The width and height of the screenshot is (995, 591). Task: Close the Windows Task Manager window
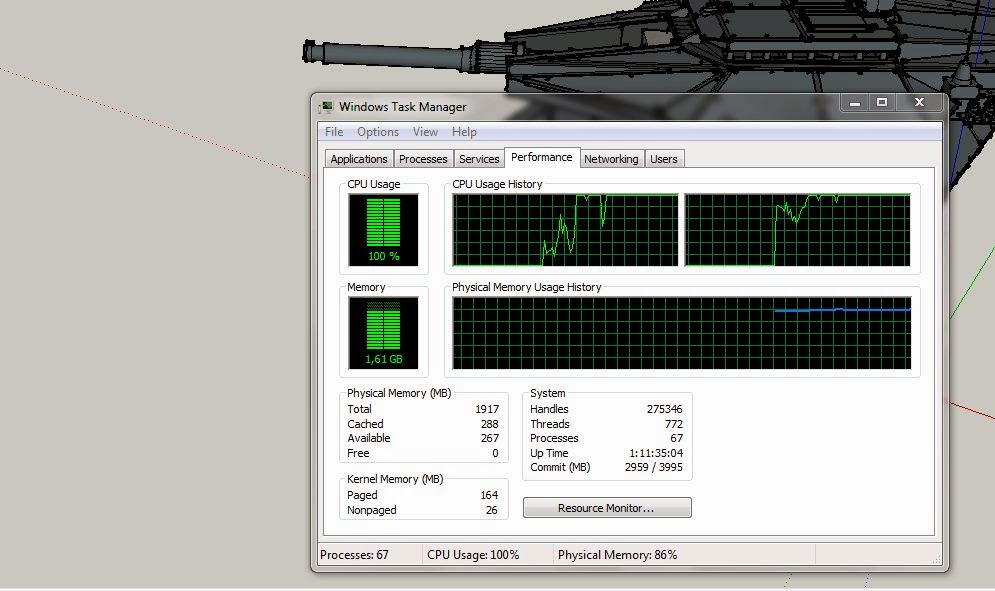point(919,102)
